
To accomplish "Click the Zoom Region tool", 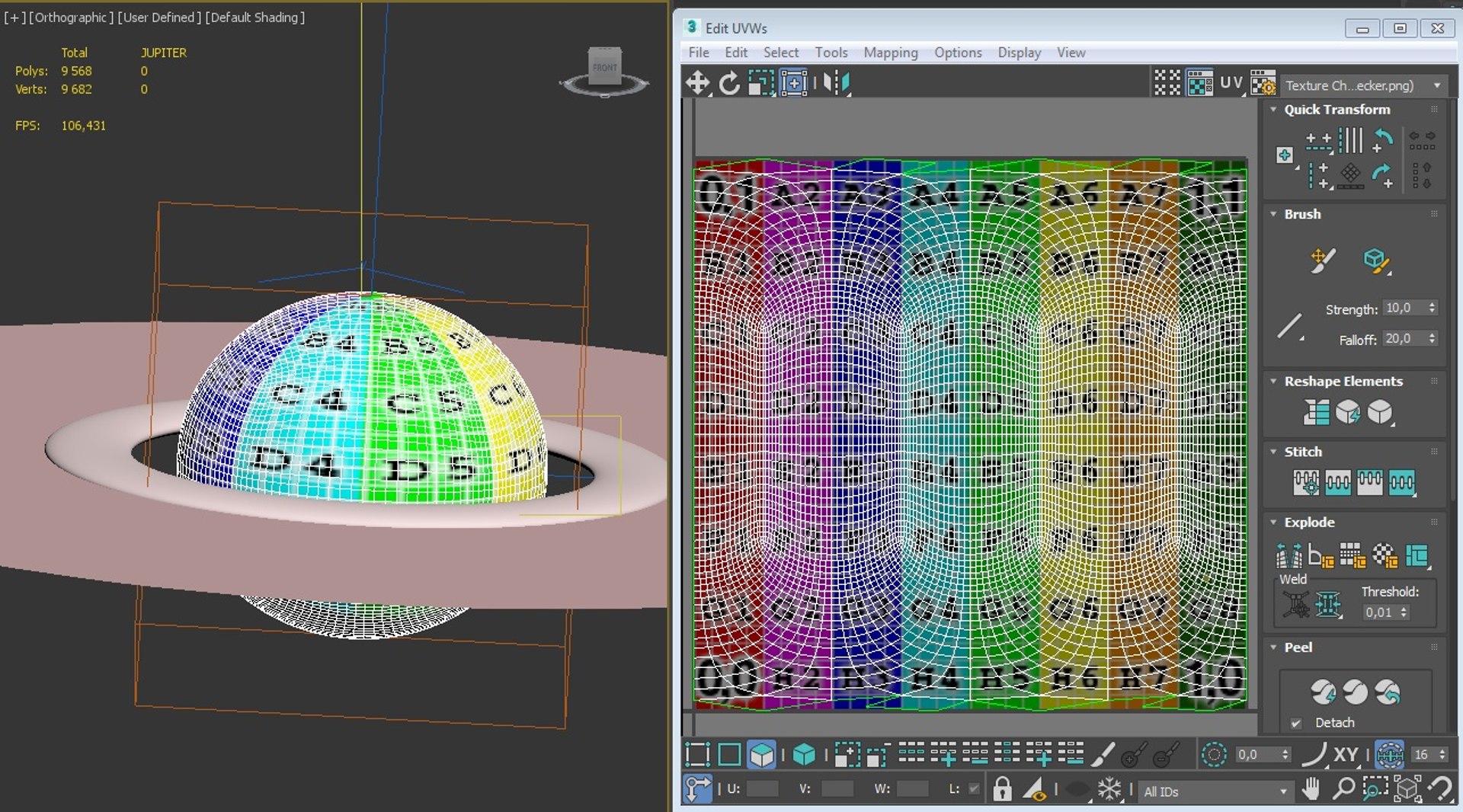I will (x=1375, y=789).
